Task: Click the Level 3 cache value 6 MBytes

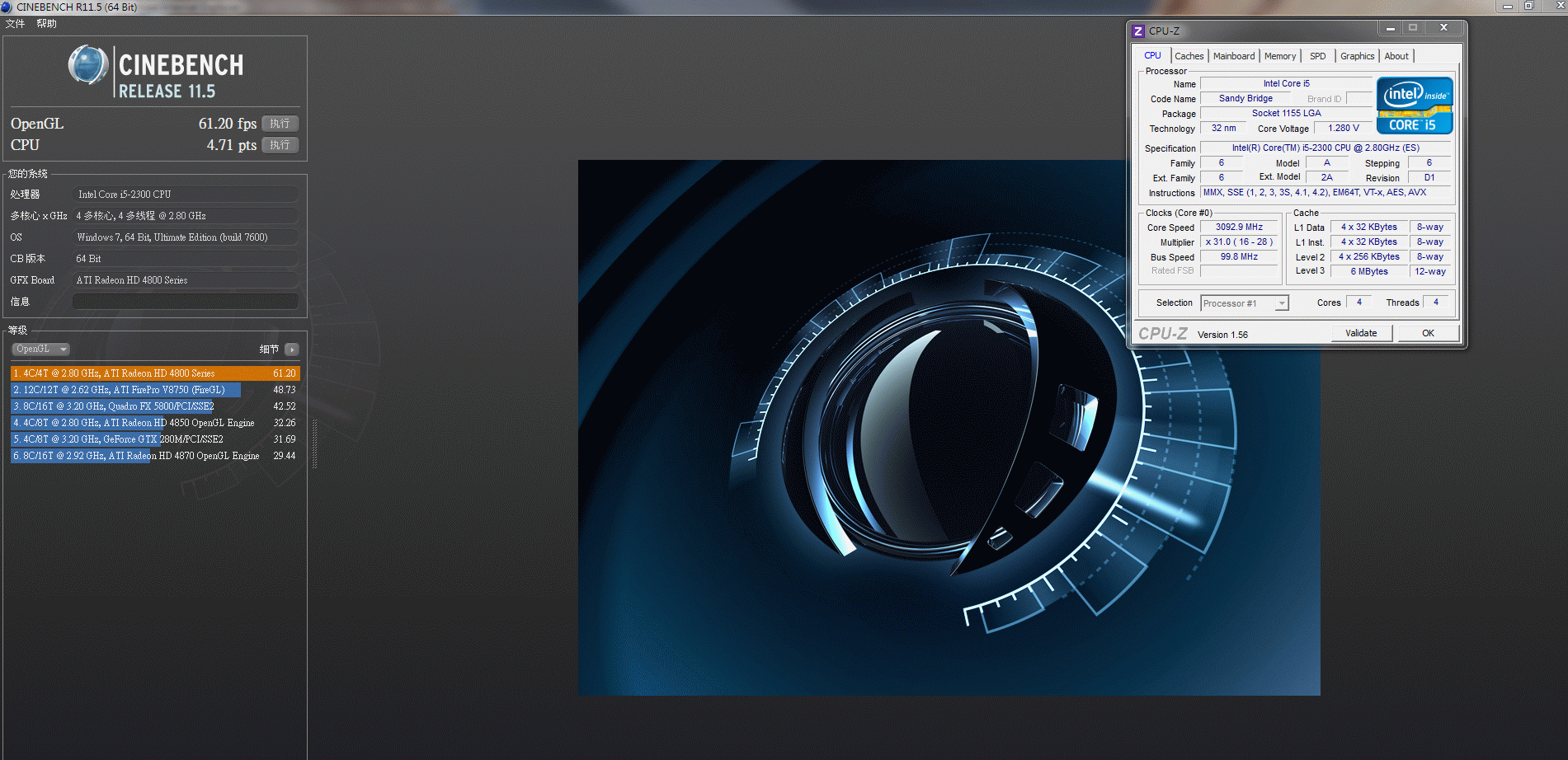Action: pyautogui.click(x=1369, y=271)
